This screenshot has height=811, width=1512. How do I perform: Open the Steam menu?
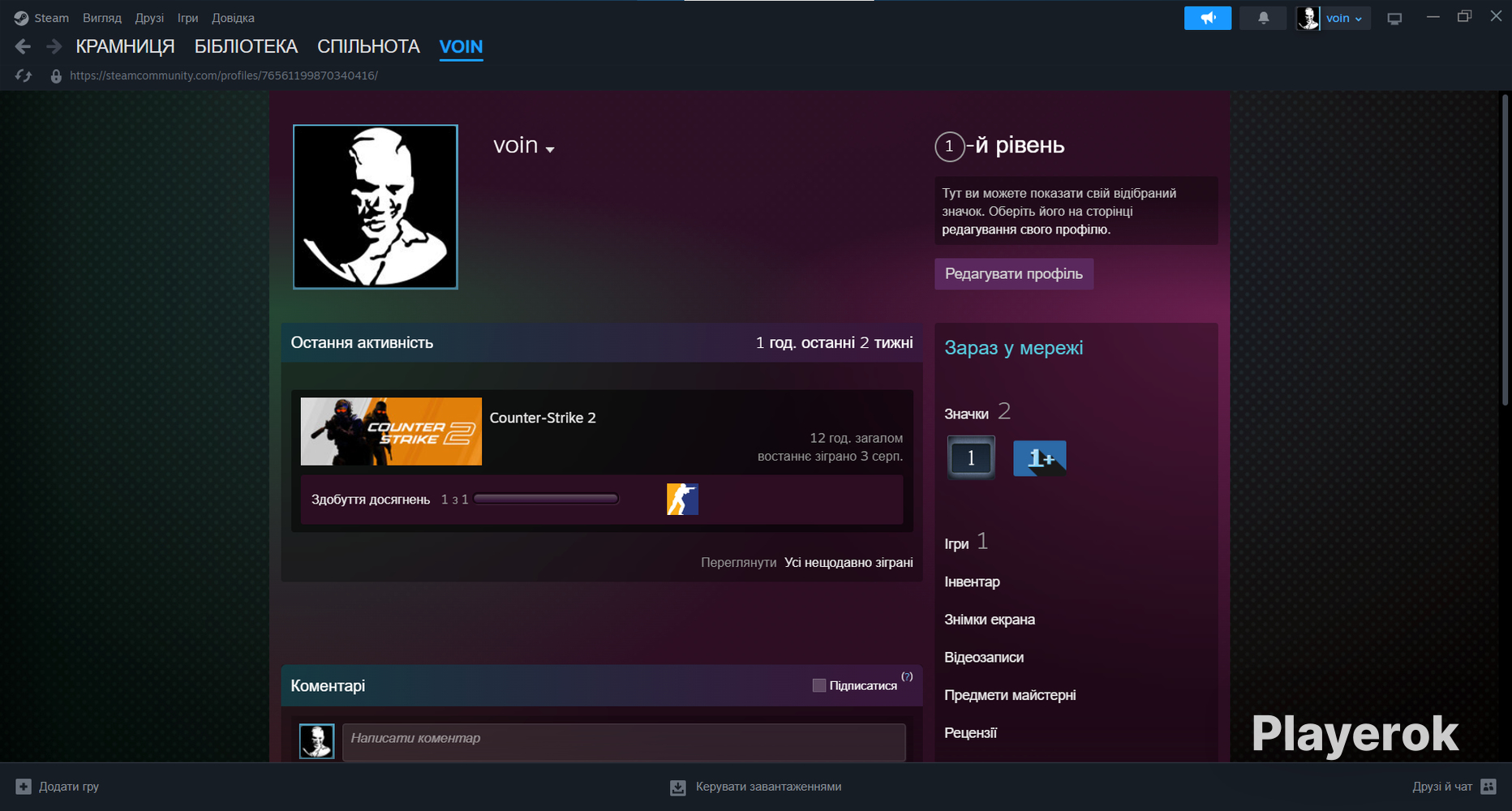tap(51, 18)
